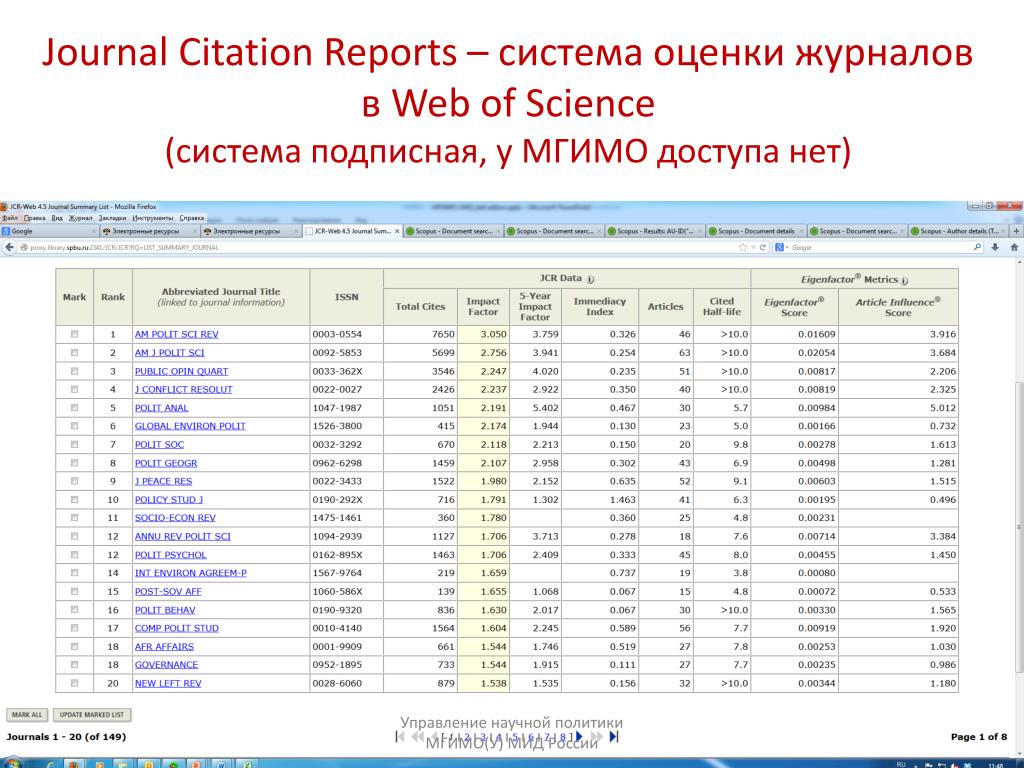Open a new tab with the plus button
The width and height of the screenshot is (1024, 768).
pyautogui.click(x=1016, y=231)
